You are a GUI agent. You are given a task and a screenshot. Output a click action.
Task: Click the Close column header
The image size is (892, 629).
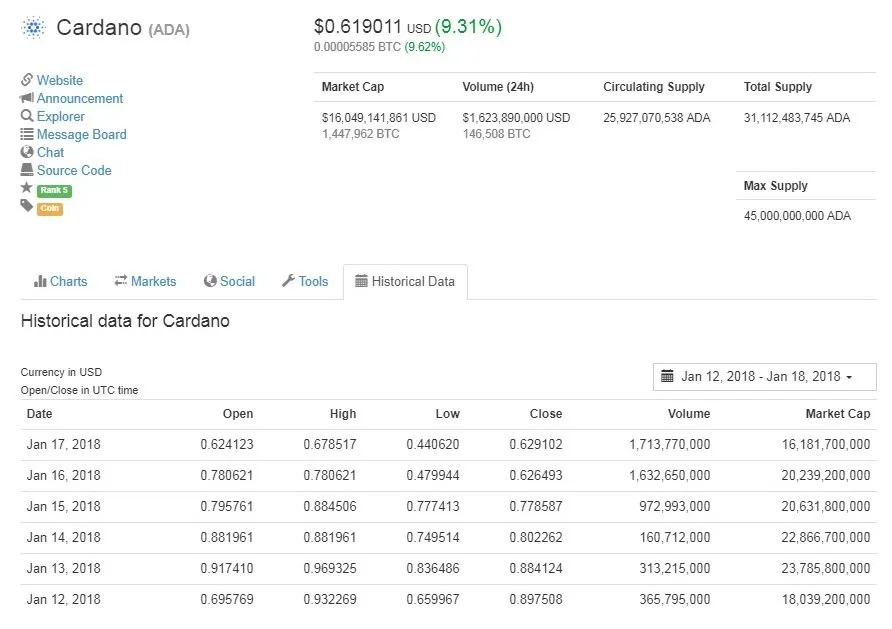[546, 414]
